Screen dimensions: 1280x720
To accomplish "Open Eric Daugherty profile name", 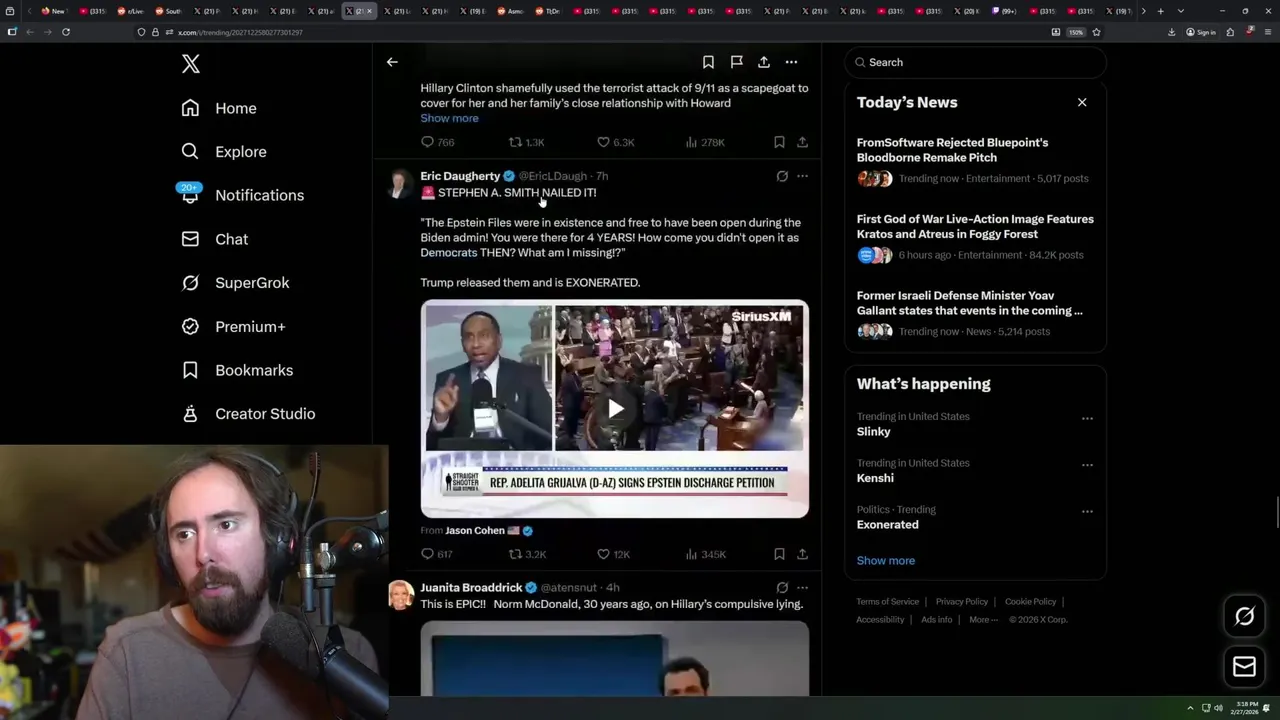I will 460,176.
